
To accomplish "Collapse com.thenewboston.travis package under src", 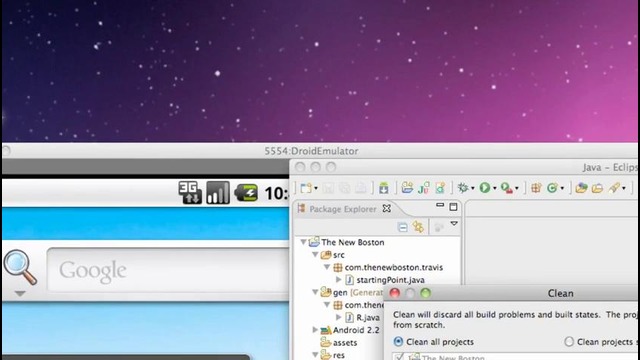I will 327,267.
